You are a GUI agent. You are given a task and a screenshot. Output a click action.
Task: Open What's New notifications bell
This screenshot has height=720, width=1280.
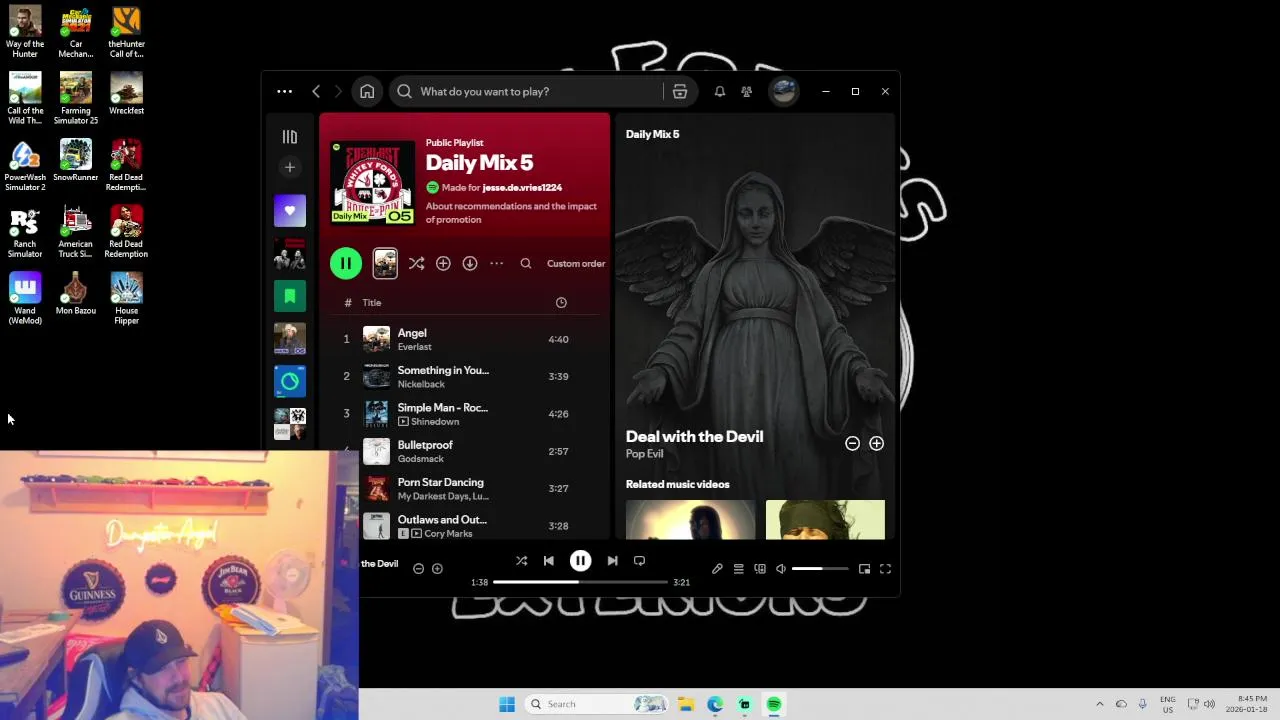point(719,91)
